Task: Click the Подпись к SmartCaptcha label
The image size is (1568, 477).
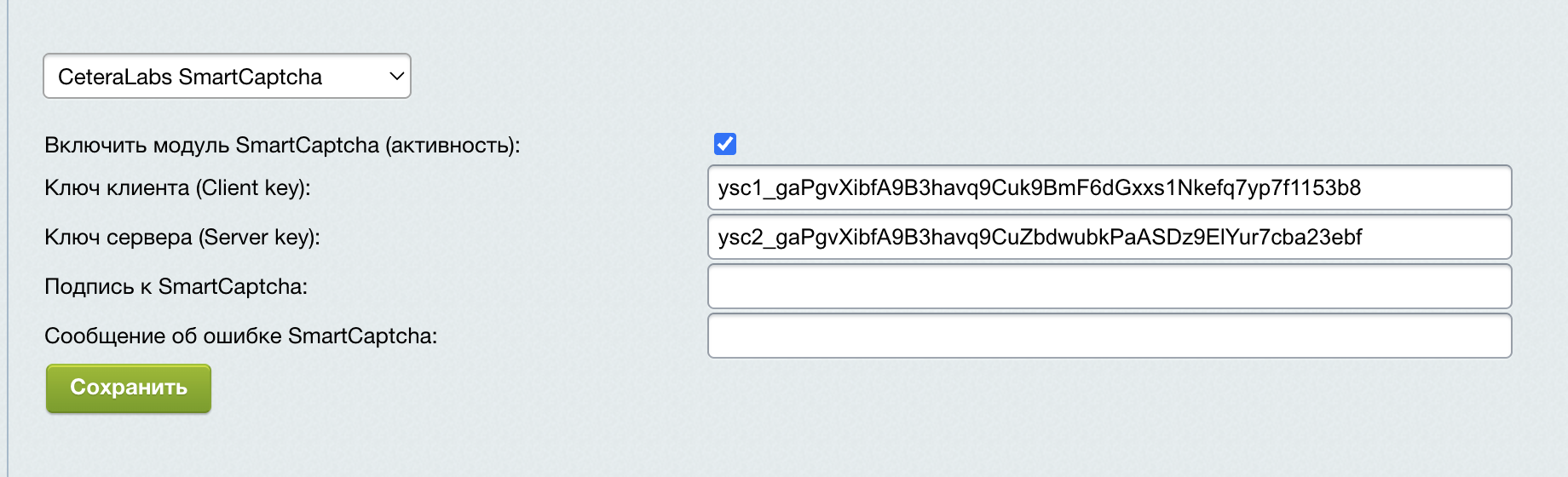Action: point(176,286)
